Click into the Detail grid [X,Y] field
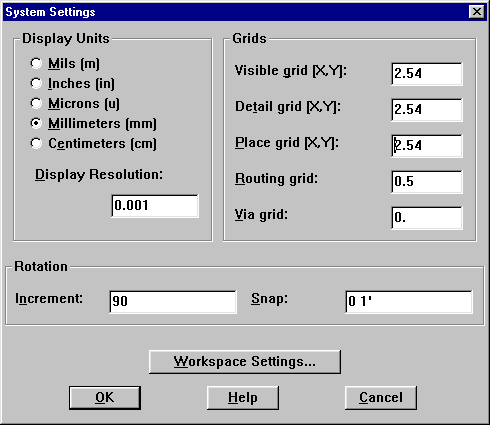The width and height of the screenshot is (490, 425). point(427,110)
